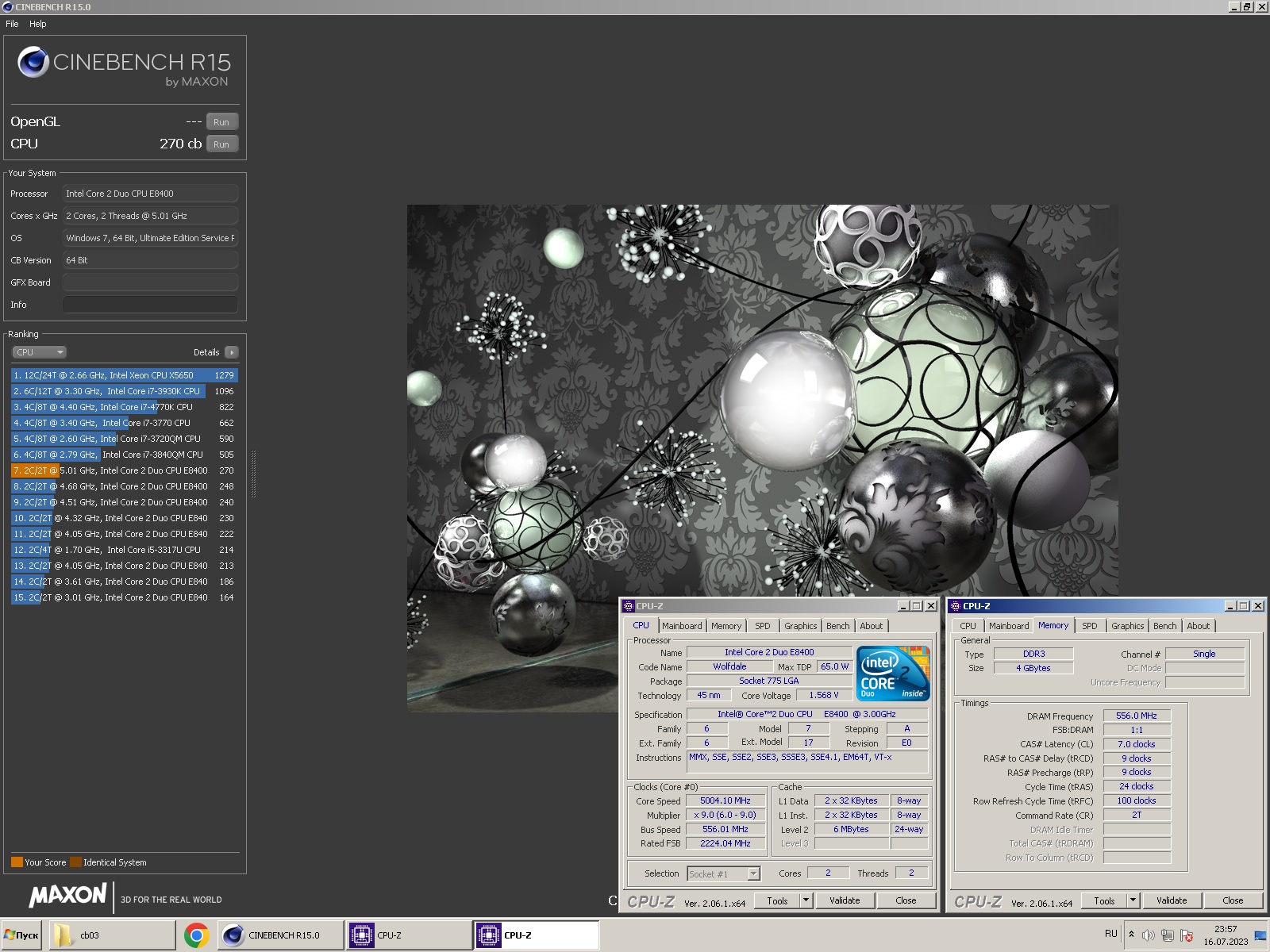Image resolution: width=1270 pixels, height=952 pixels.
Task: Open the Windows Start button
Action: click(21, 935)
